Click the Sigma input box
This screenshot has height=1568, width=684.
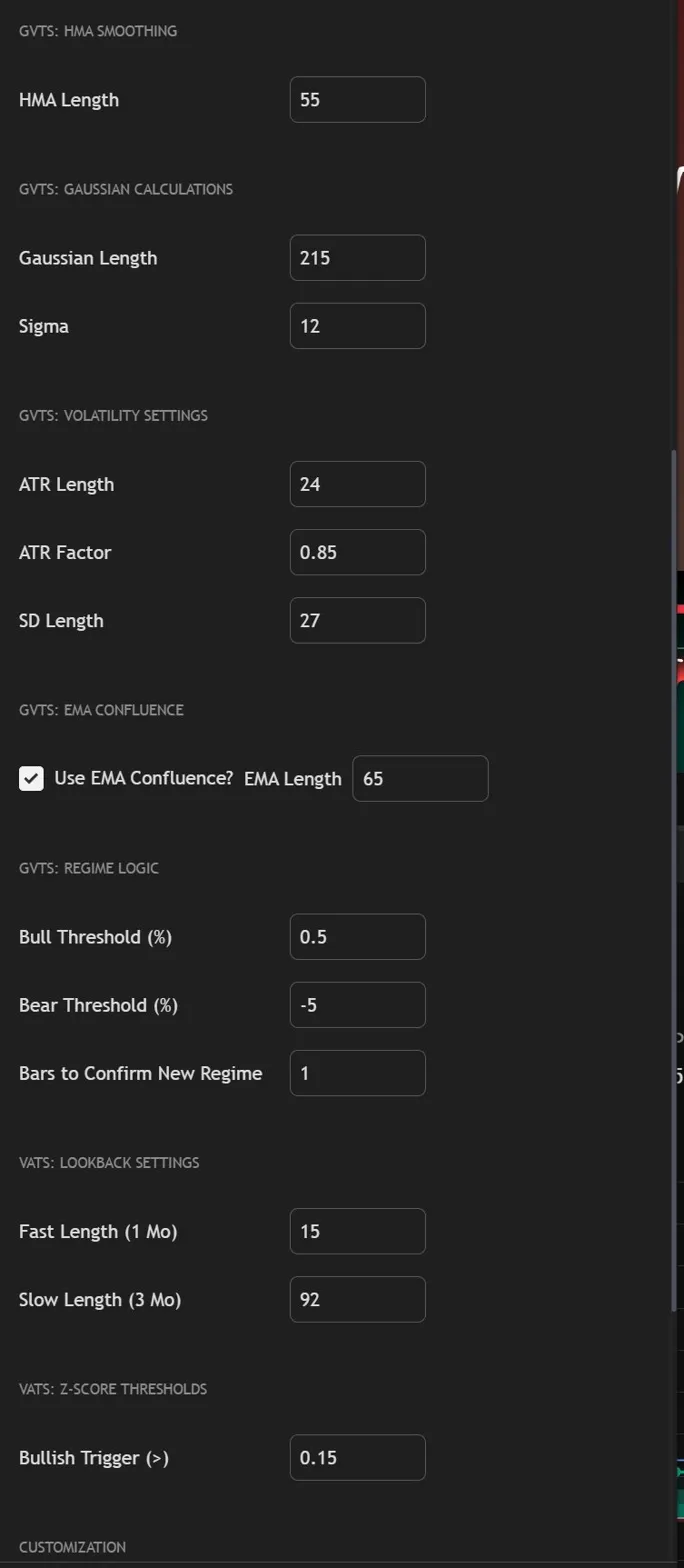pos(357,326)
